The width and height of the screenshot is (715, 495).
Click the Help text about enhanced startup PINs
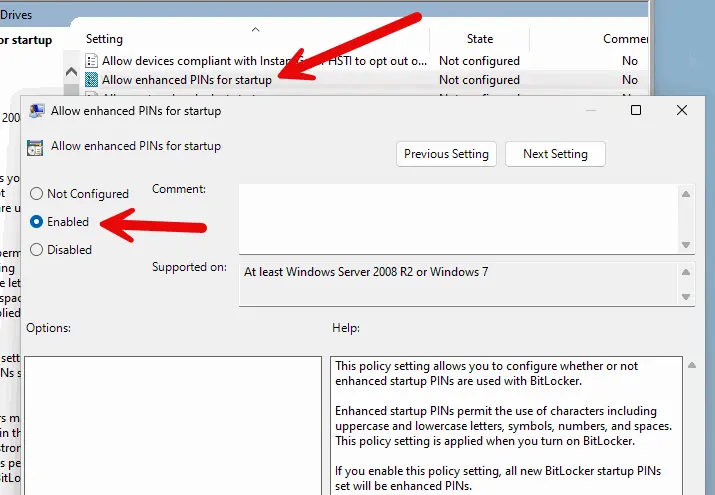pyautogui.click(x=503, y=426)
